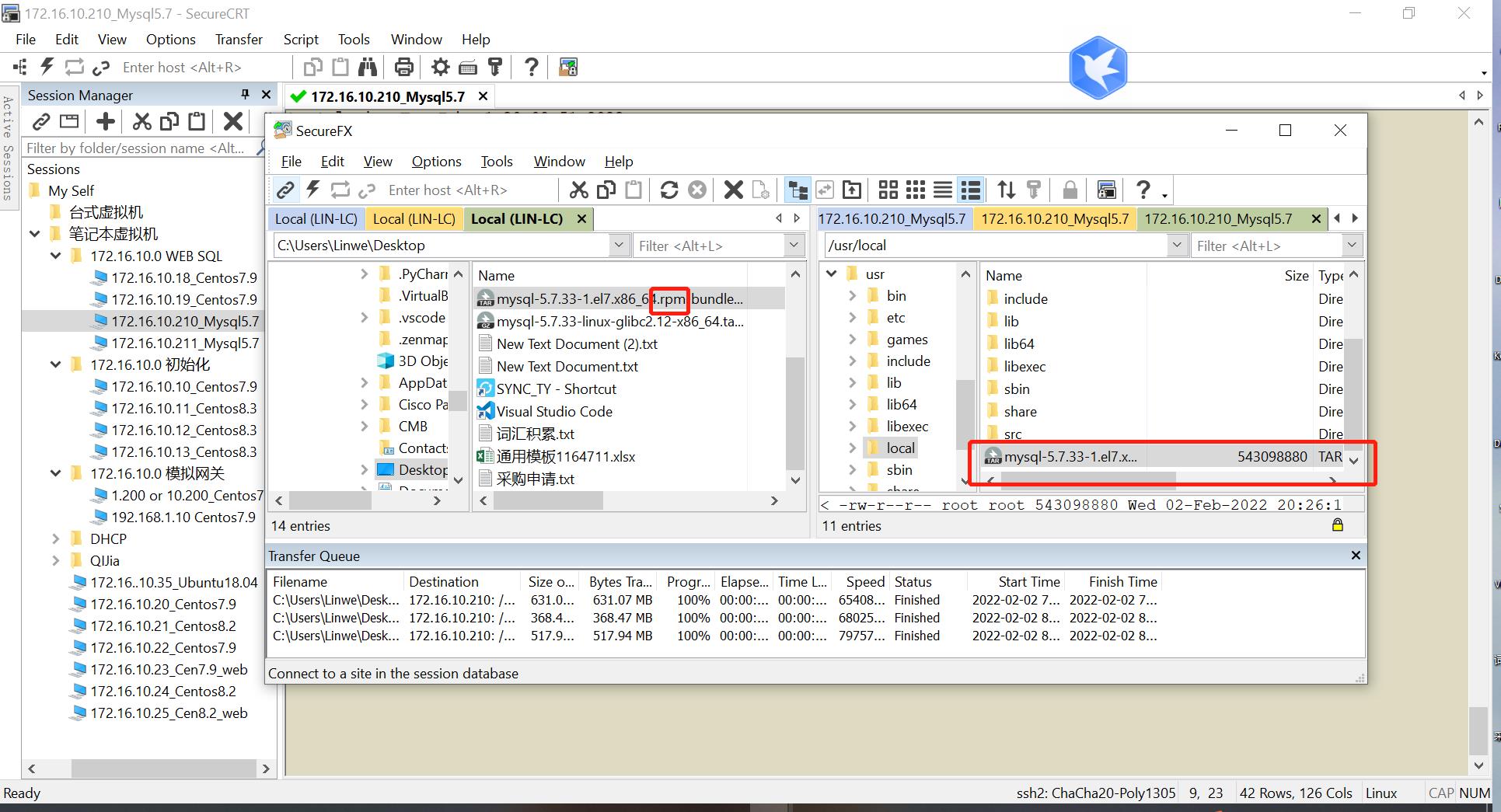
Task: Open the remote Filter dropdown arrow
Action: pos(1352,246)
